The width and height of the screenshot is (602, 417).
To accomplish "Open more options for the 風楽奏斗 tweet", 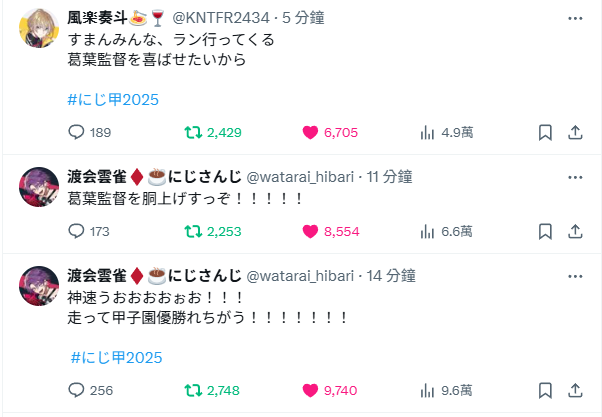I will pos(575,18).
